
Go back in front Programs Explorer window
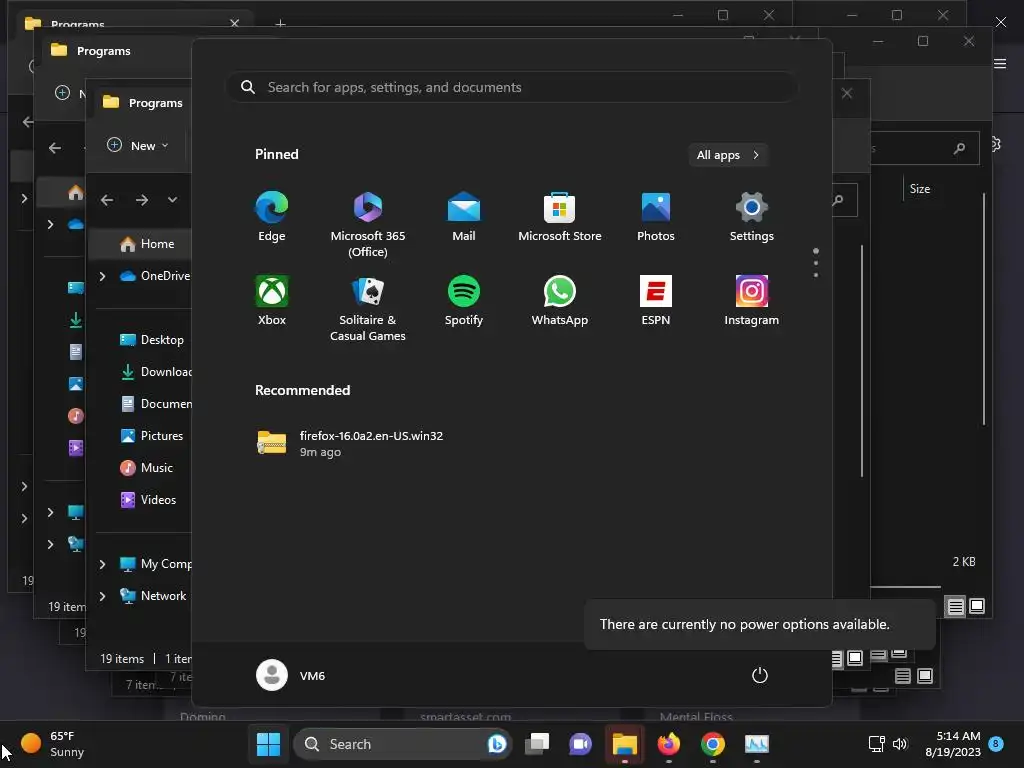click(x=107, y=200)
